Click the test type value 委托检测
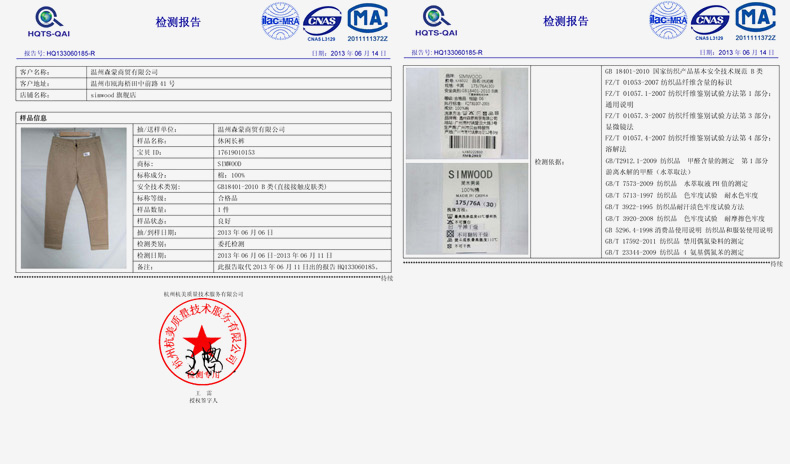This screenshot has width=790, height=464. click(231, 244)
